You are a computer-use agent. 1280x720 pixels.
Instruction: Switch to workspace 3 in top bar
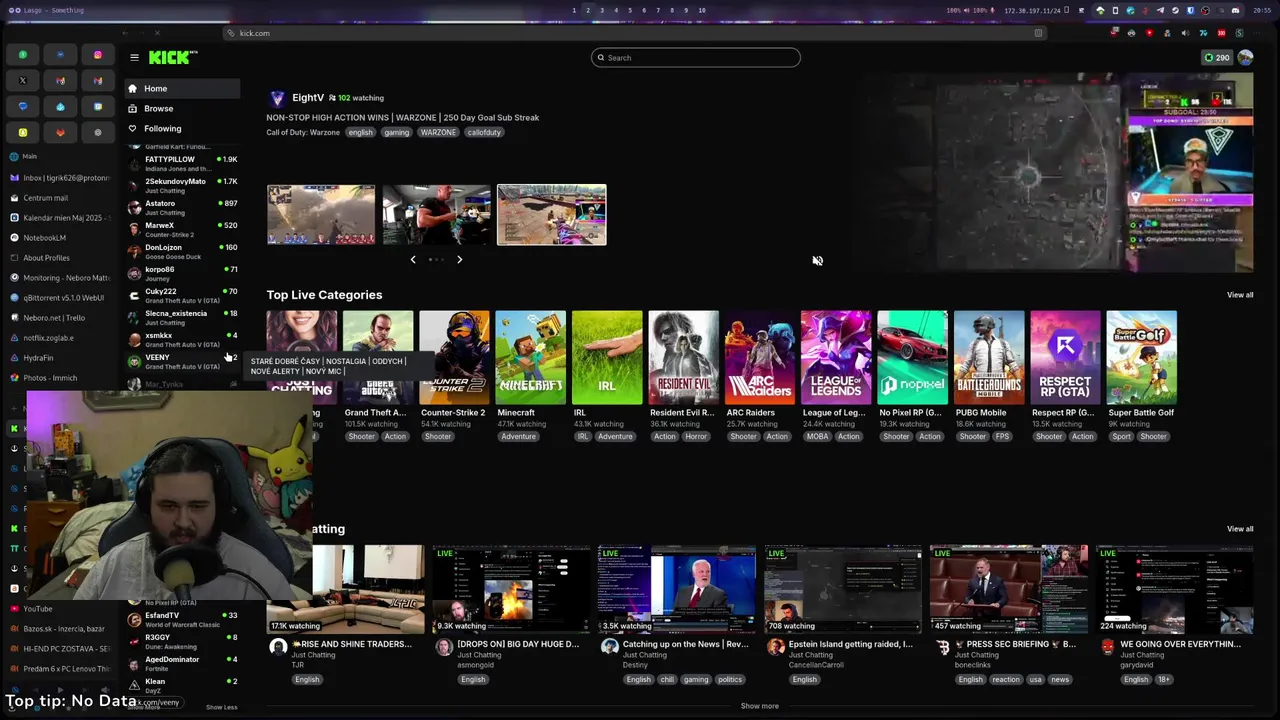tap(602, 10)
